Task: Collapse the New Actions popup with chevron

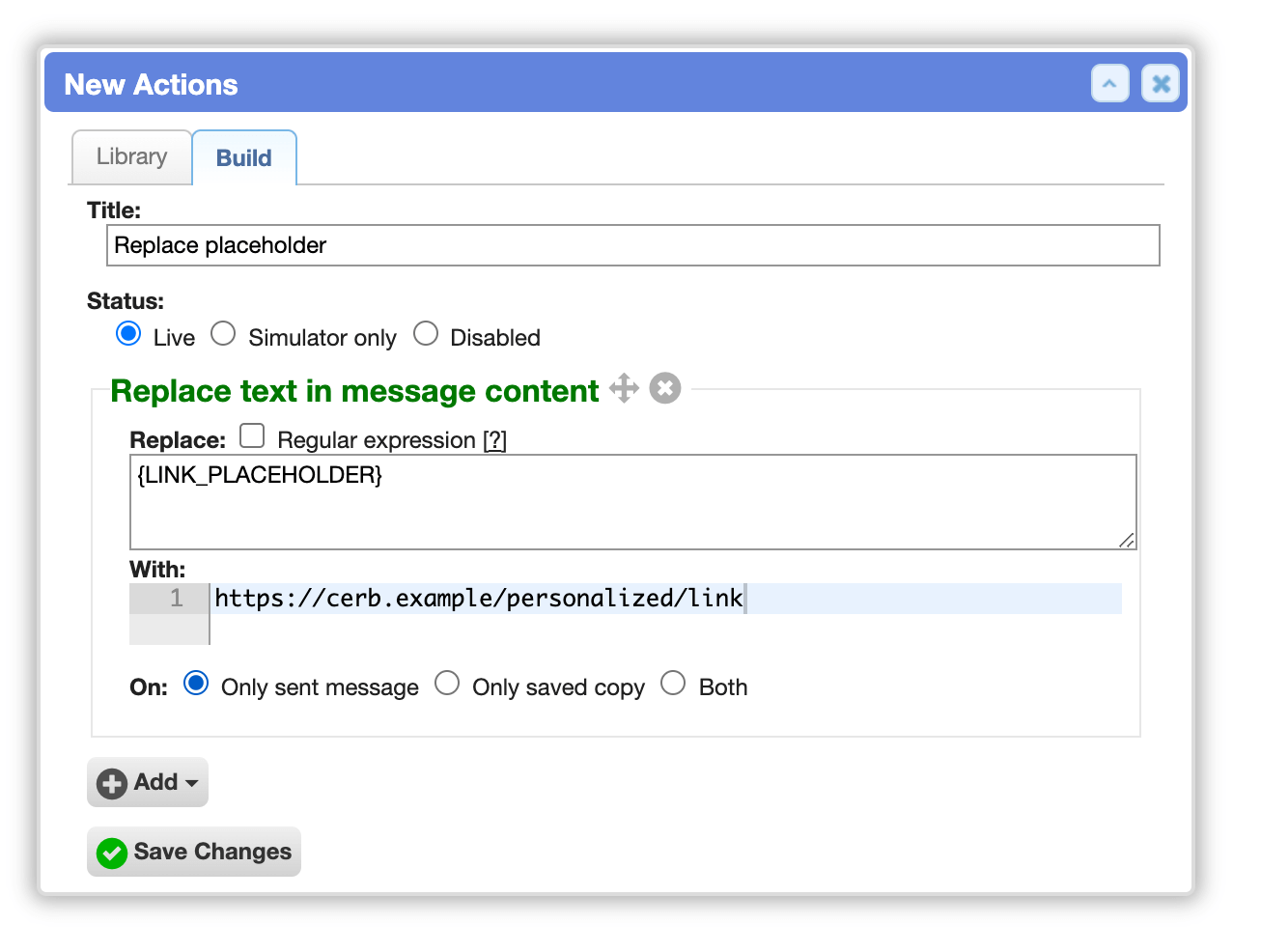Action: (x=1110, y=83)
